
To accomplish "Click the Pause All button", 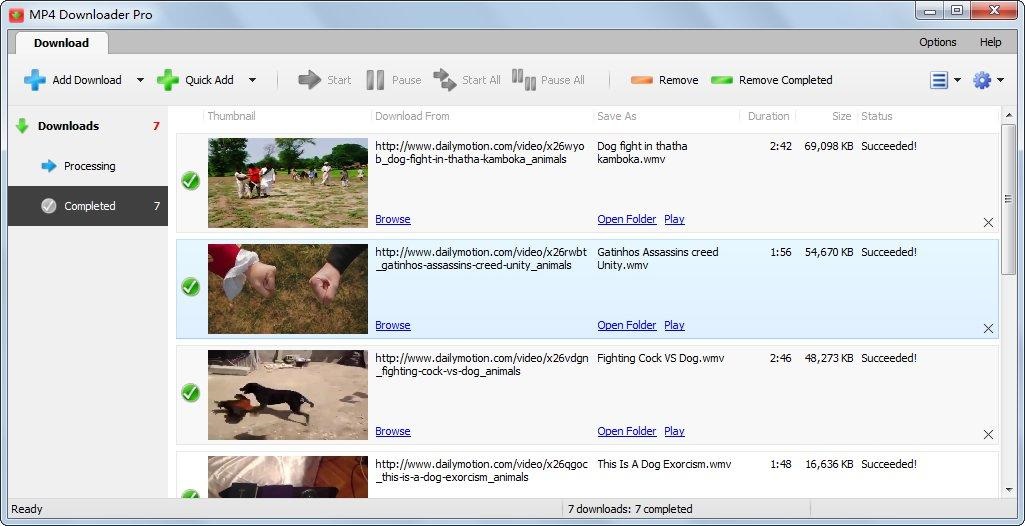I will click(548, 80).
